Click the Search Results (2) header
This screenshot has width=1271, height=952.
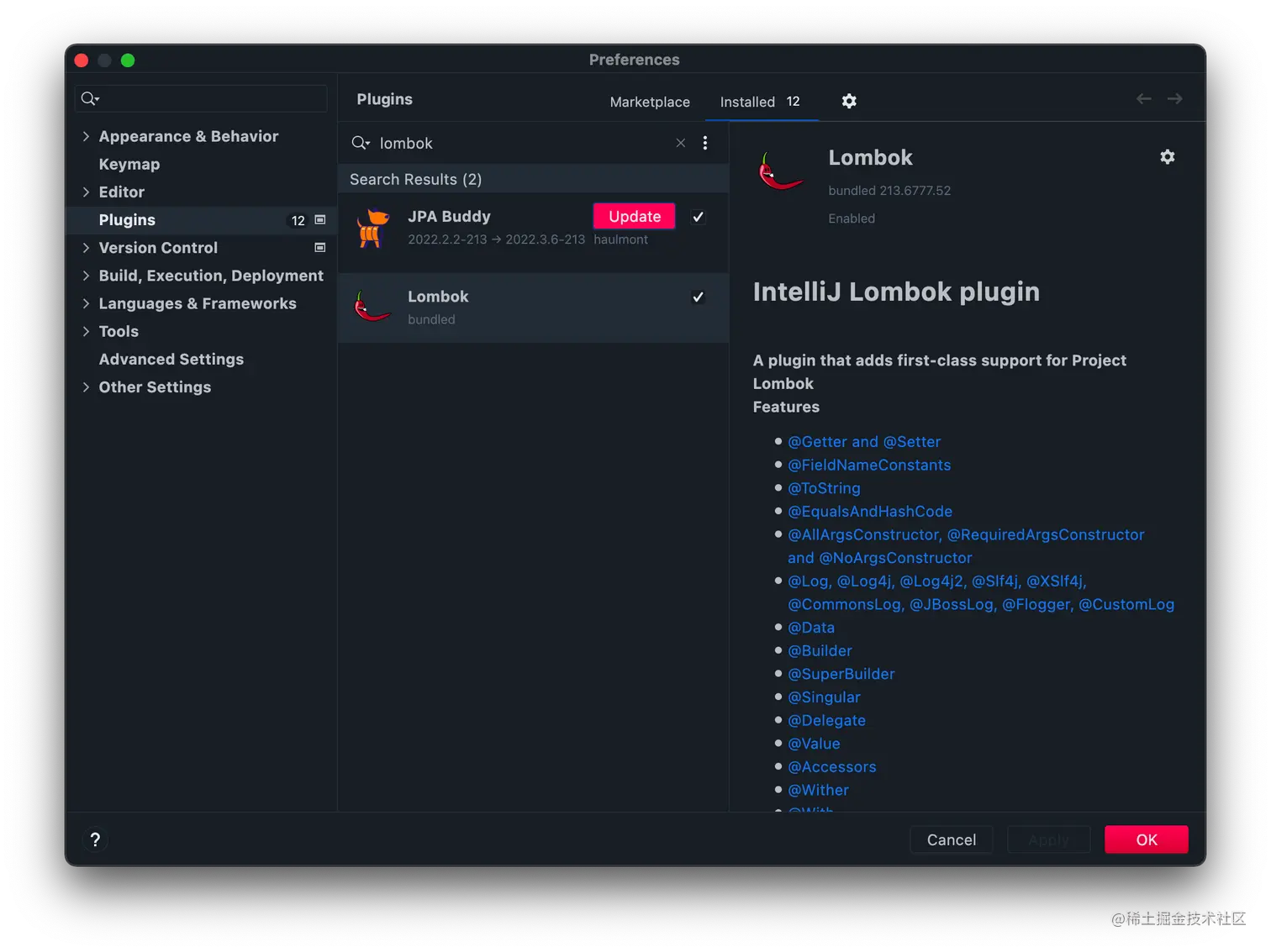pyautogui.click(x=416, y=179)
